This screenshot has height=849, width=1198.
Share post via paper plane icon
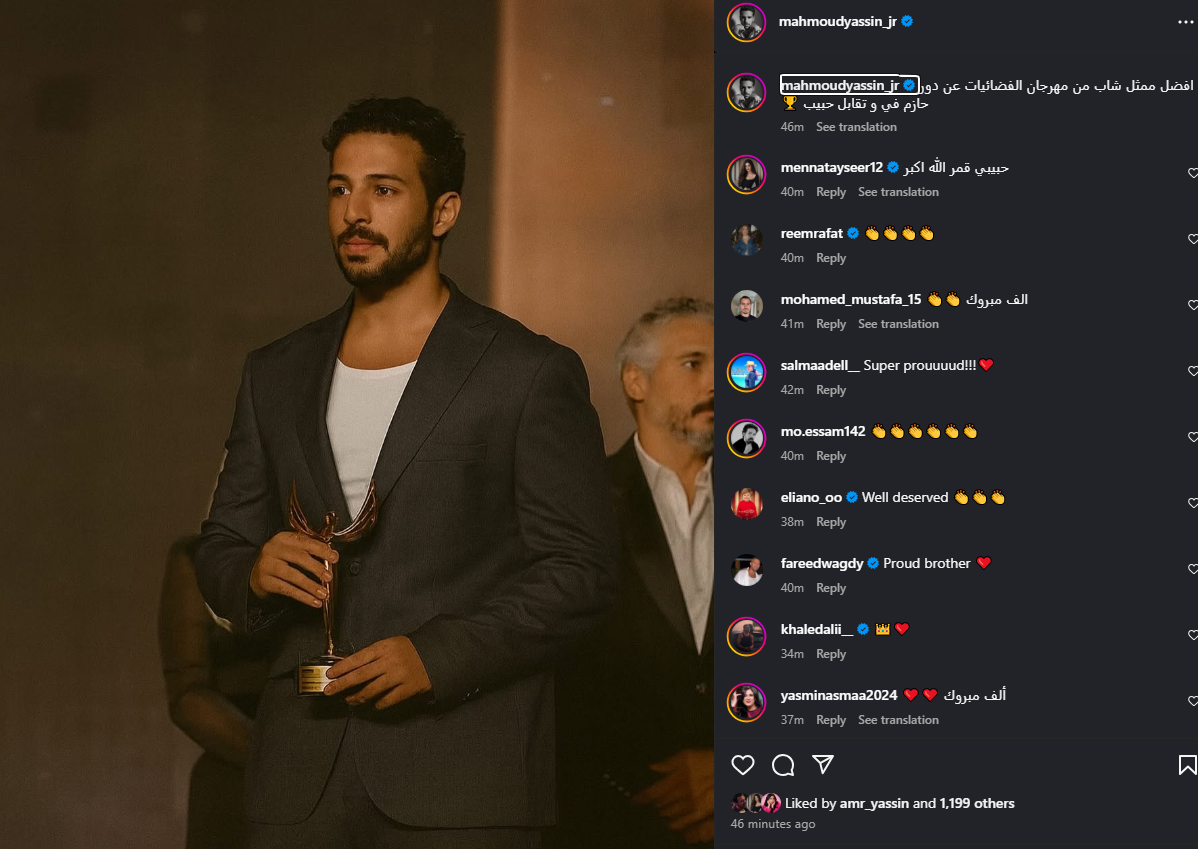click(823, 764)
